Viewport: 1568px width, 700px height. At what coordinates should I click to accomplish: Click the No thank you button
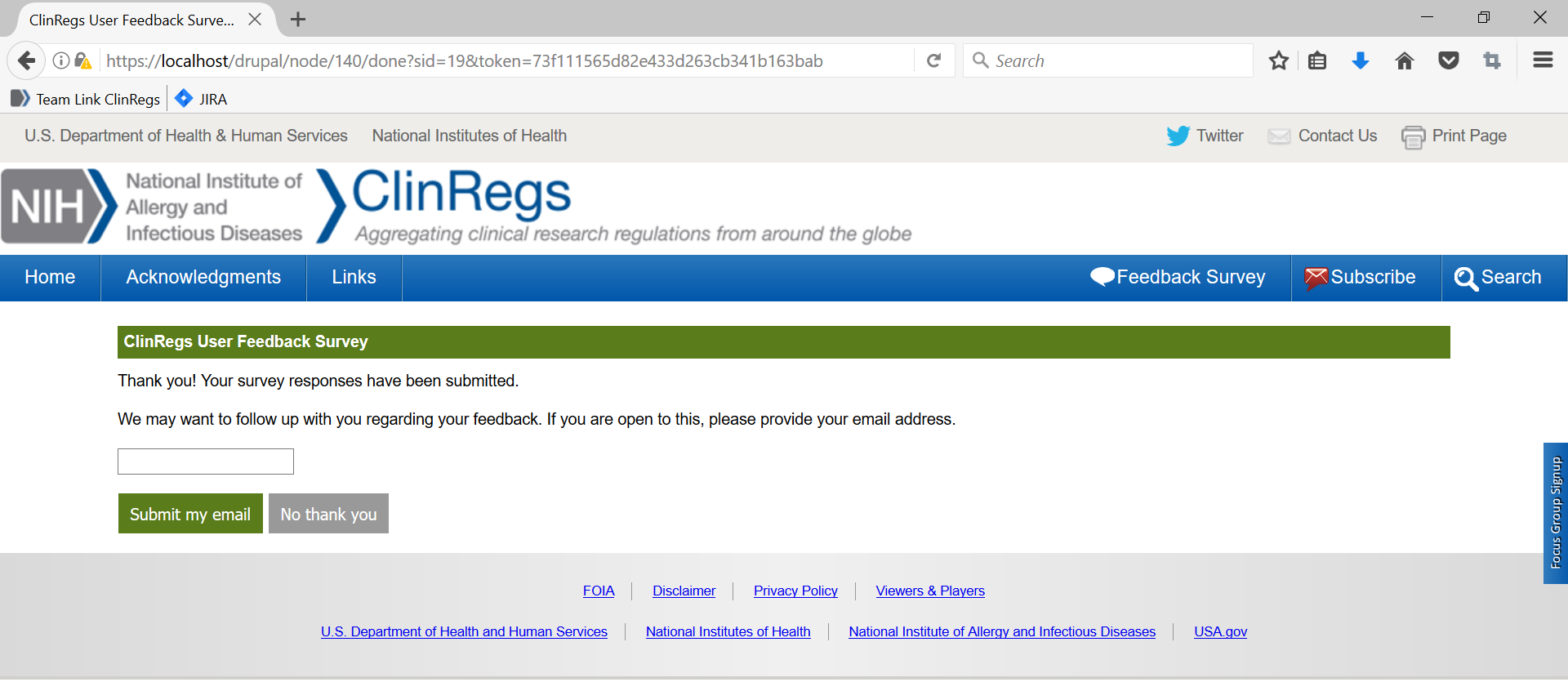pos(328,514)
